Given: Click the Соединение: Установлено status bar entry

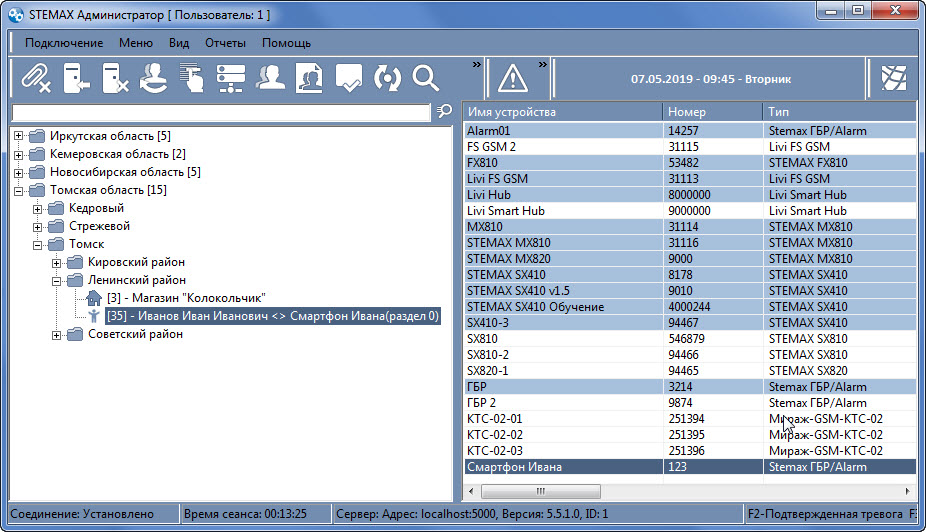Looking at the screenshot, I should tap(93, 514).
